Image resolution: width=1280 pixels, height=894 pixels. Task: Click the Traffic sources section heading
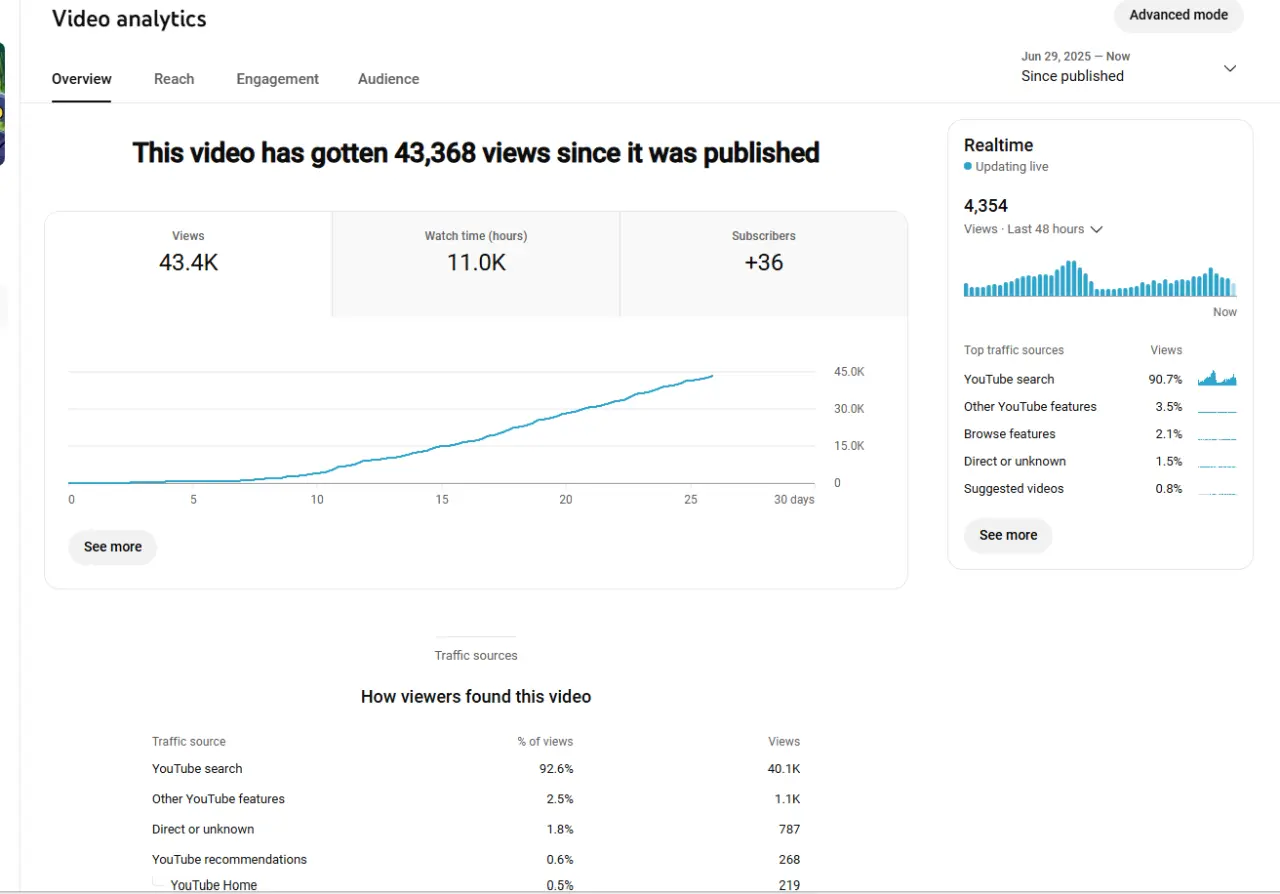(476, 656)
